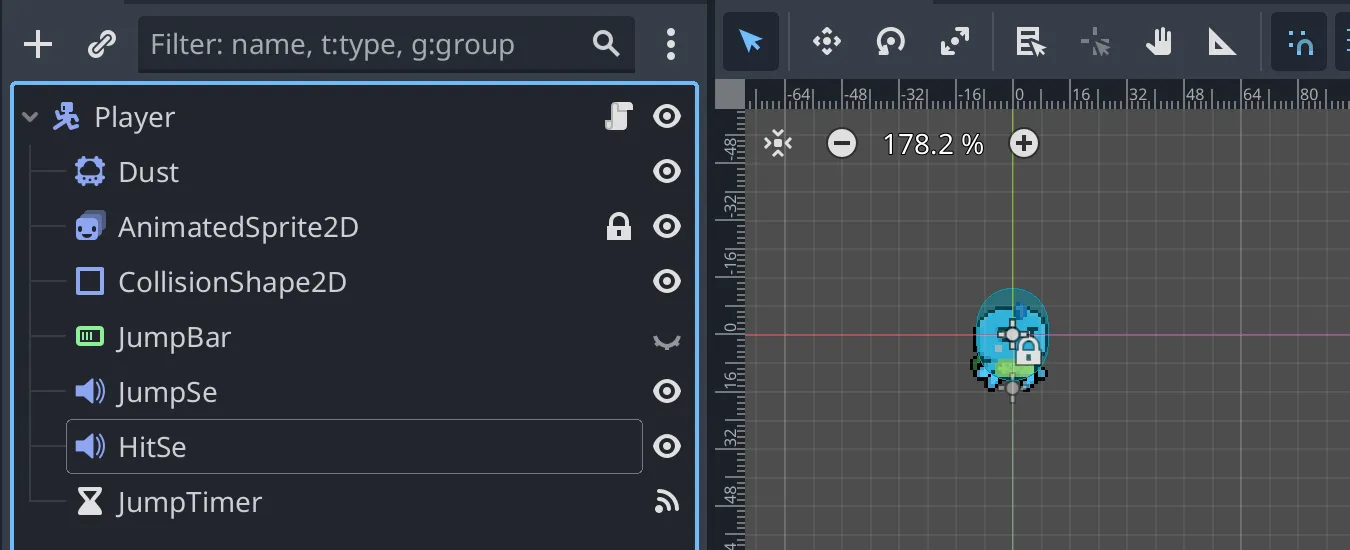Select the Ruler Mode tool
Screen dimensions: 1350x550
[1222, 42]
